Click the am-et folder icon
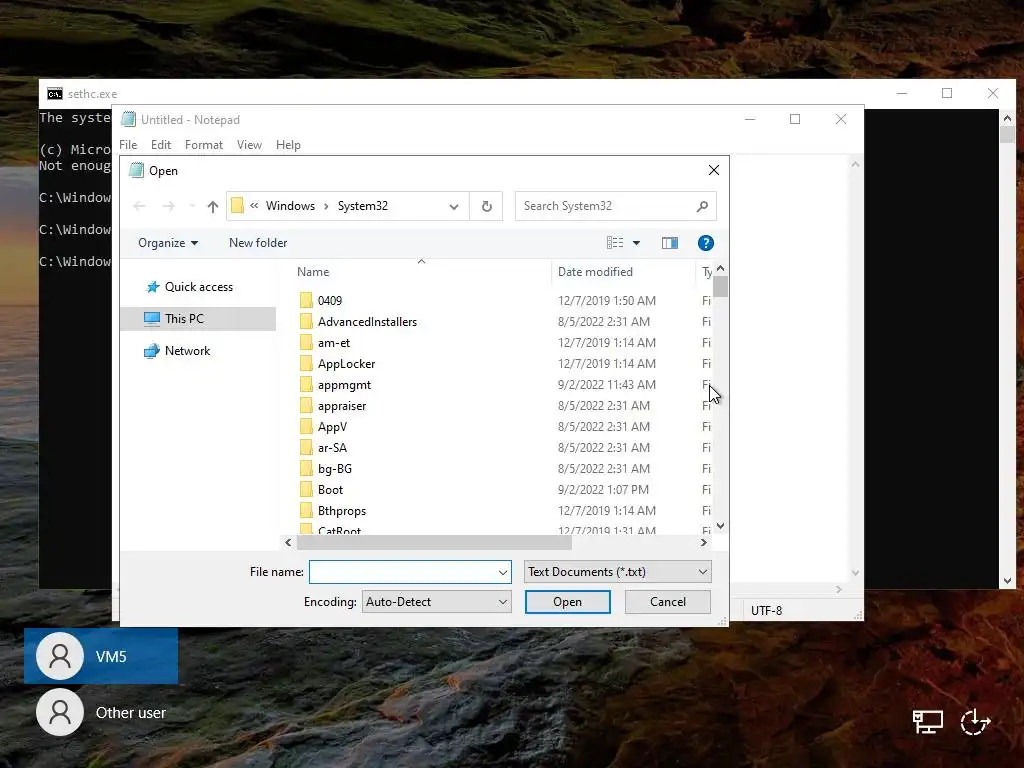The width and height of the screenshot is (1024, 768). pyautogui.click(x=306, y=342)
